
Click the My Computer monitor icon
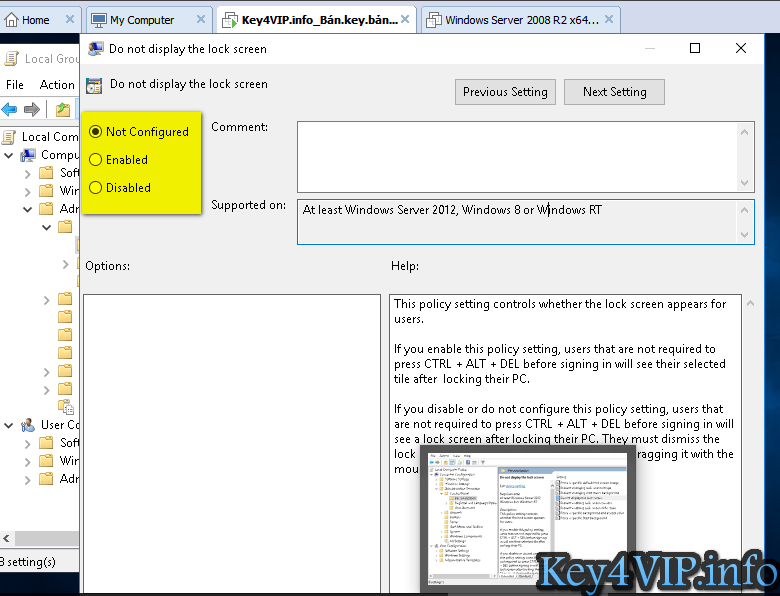[x=99, y=20]
